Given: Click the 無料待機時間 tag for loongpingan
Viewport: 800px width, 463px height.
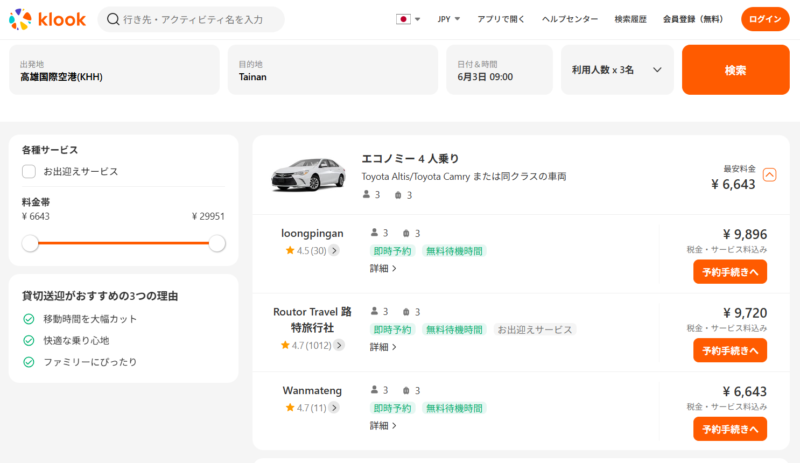Looking at the screenshot, I should coord(454,251).
